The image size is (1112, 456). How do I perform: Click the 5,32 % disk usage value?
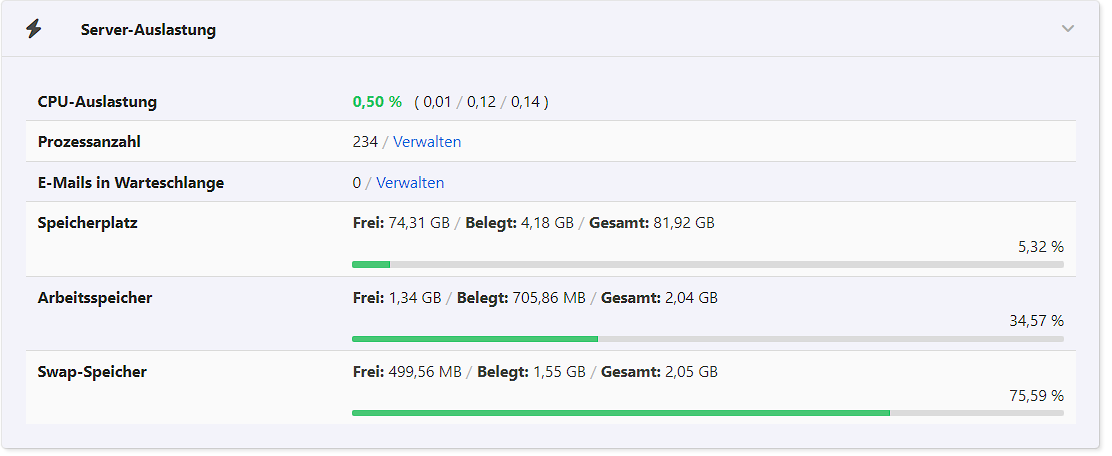coord(1040,247)
